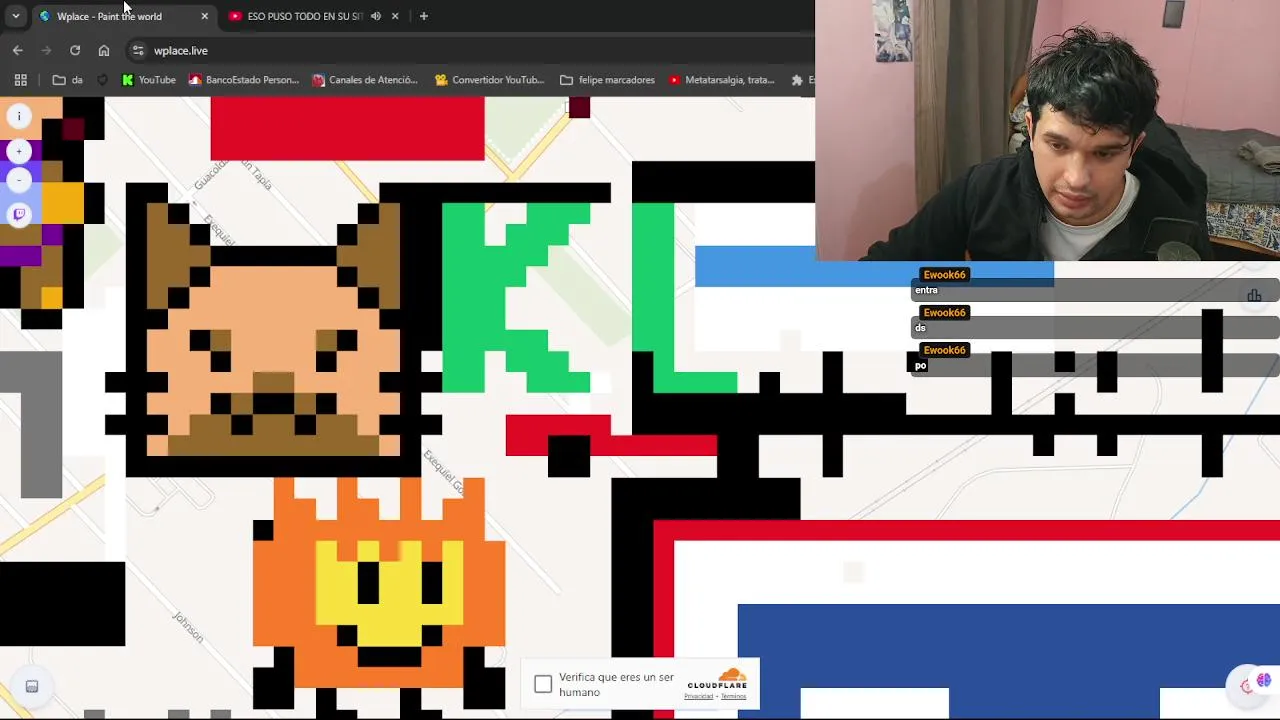The height and width of the screenshot is (720, 1280).
Task: Click the orange flame pixel art's yellow face
Action: point(389,592)
